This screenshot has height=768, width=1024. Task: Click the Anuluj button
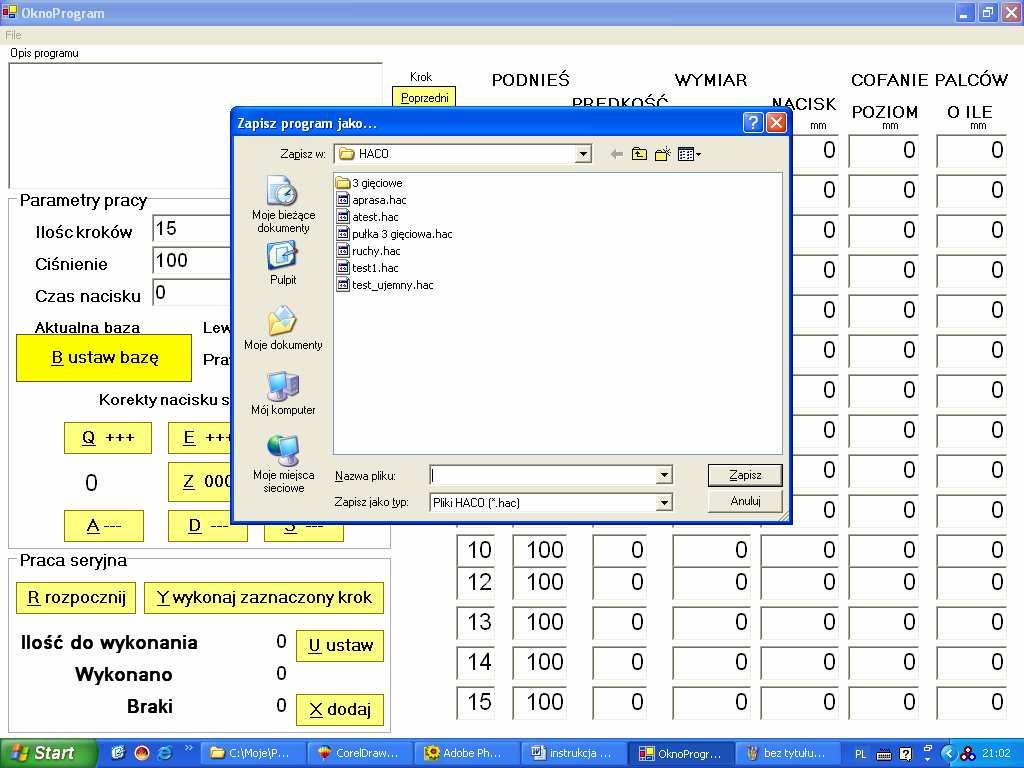(x=745, y=501)
